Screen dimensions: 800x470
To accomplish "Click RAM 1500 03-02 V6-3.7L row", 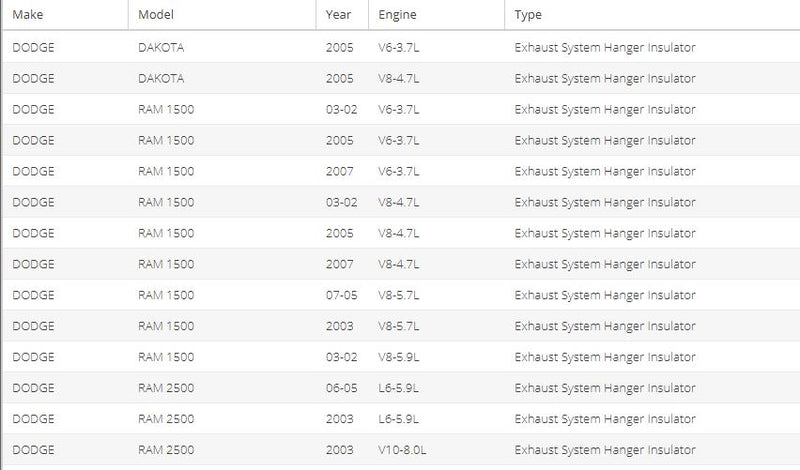I will [x=401, y=109].
